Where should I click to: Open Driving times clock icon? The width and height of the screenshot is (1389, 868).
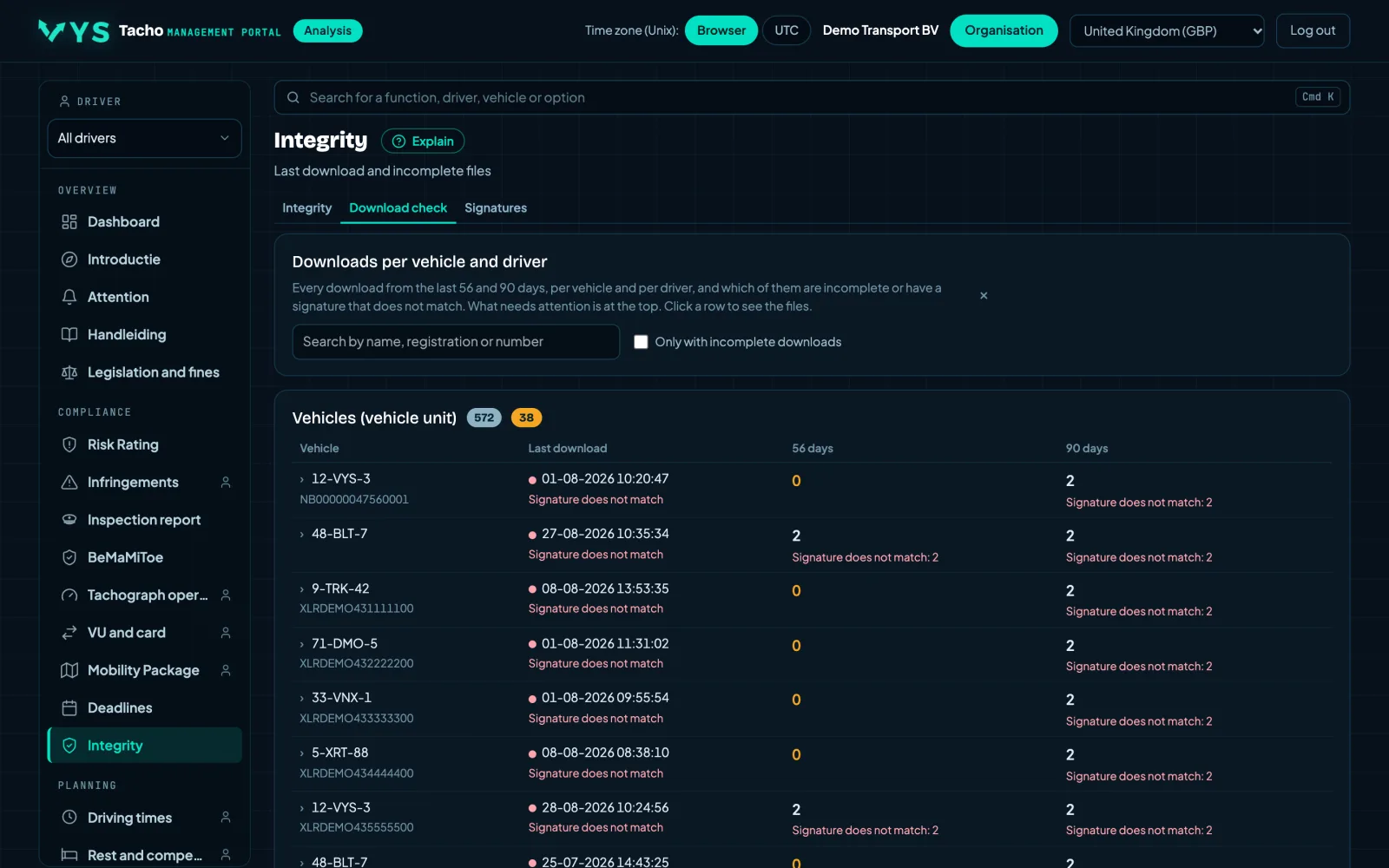click(69, 818)
